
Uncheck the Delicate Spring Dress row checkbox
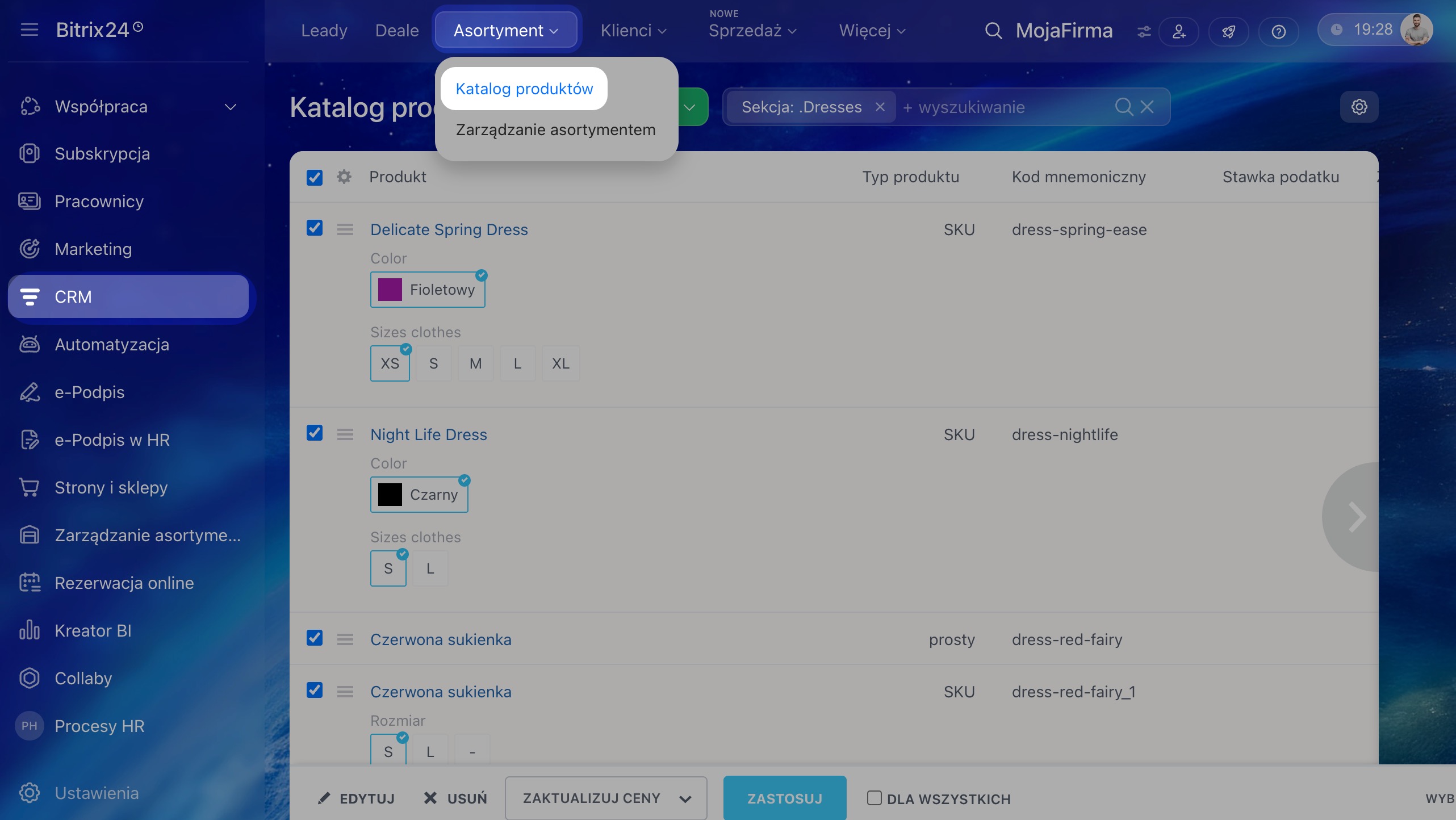[x=315, y=228]
